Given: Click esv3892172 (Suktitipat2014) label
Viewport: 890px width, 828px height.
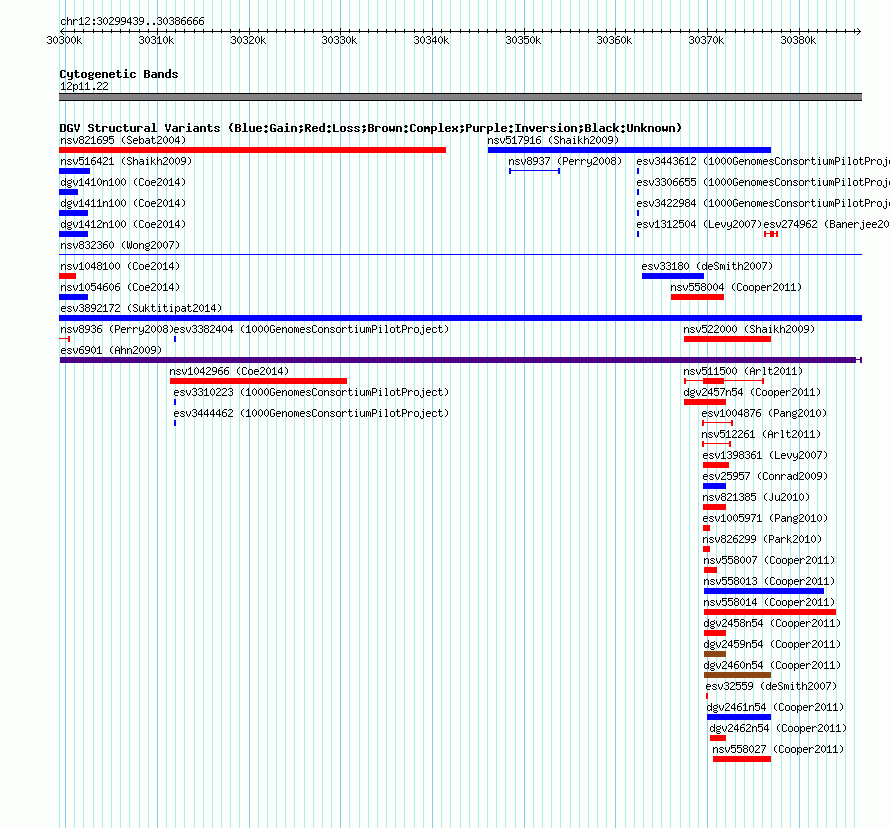Looking at the screenshot, I should pos(141,308).
